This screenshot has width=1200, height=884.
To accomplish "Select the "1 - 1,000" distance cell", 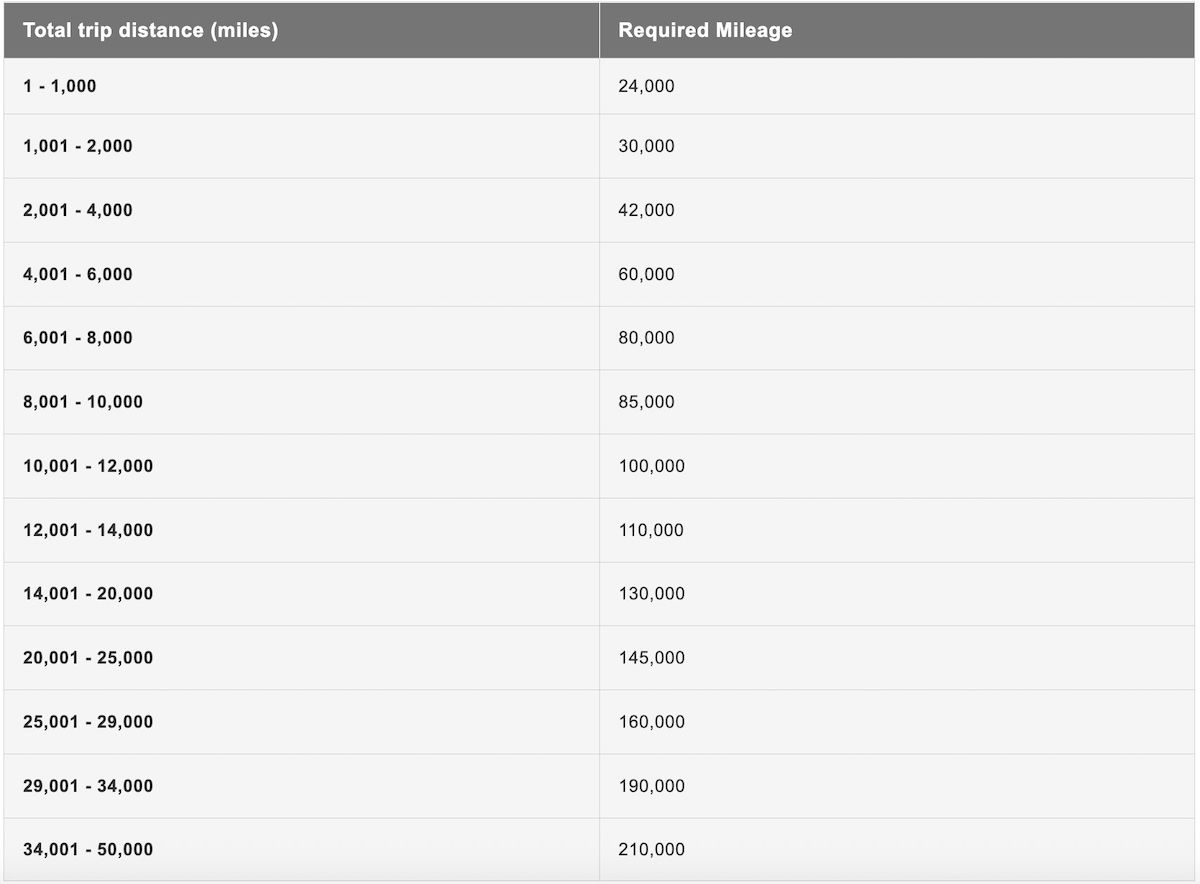I will (60, 86).
